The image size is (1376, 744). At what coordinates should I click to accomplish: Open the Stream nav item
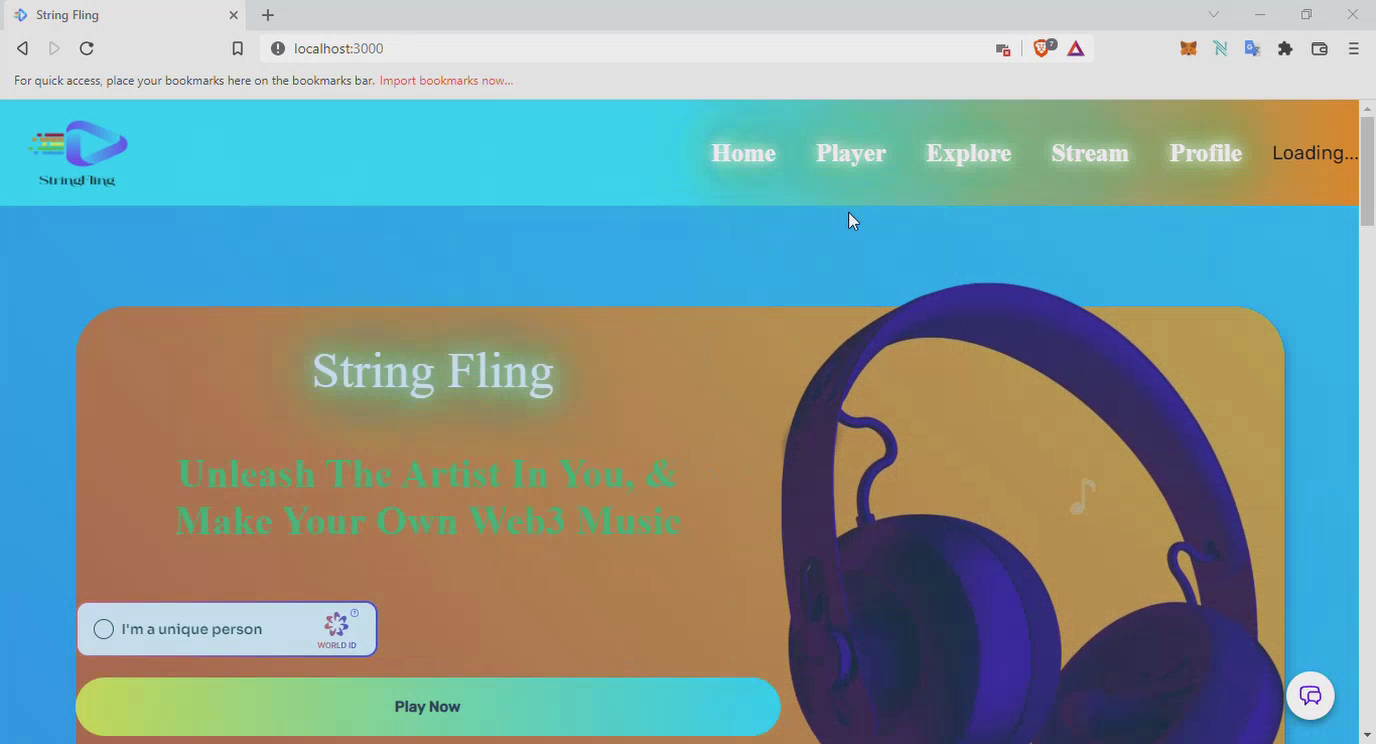pos(1090,153)
